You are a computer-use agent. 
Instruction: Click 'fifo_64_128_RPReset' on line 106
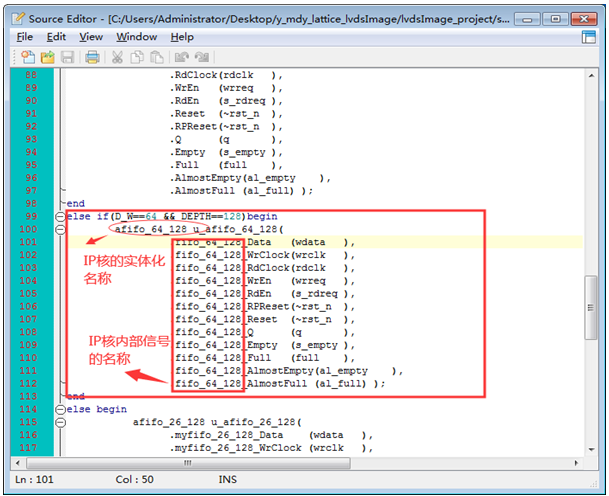pyautogui.click(x=232, y=306)
